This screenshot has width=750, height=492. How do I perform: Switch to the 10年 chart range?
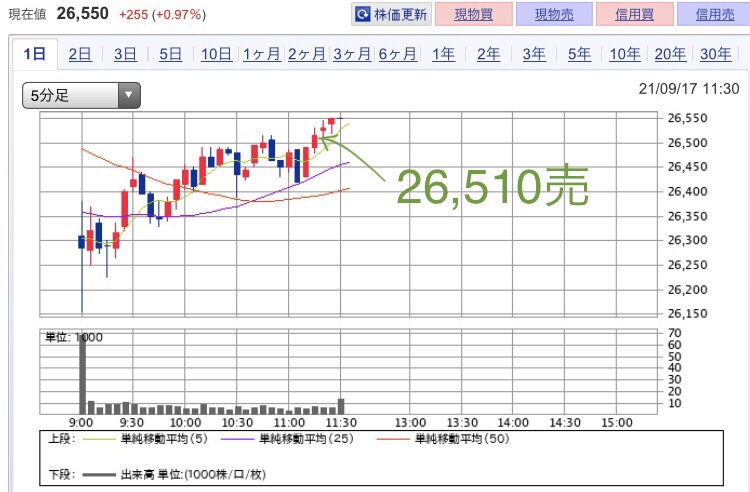(625, 54)
